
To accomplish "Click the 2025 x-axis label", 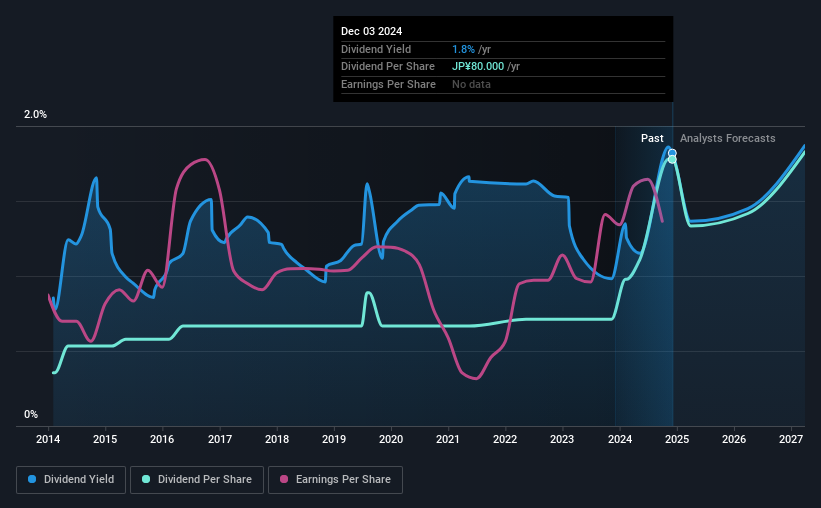I will pyautogui.click(x=677, y=439).
